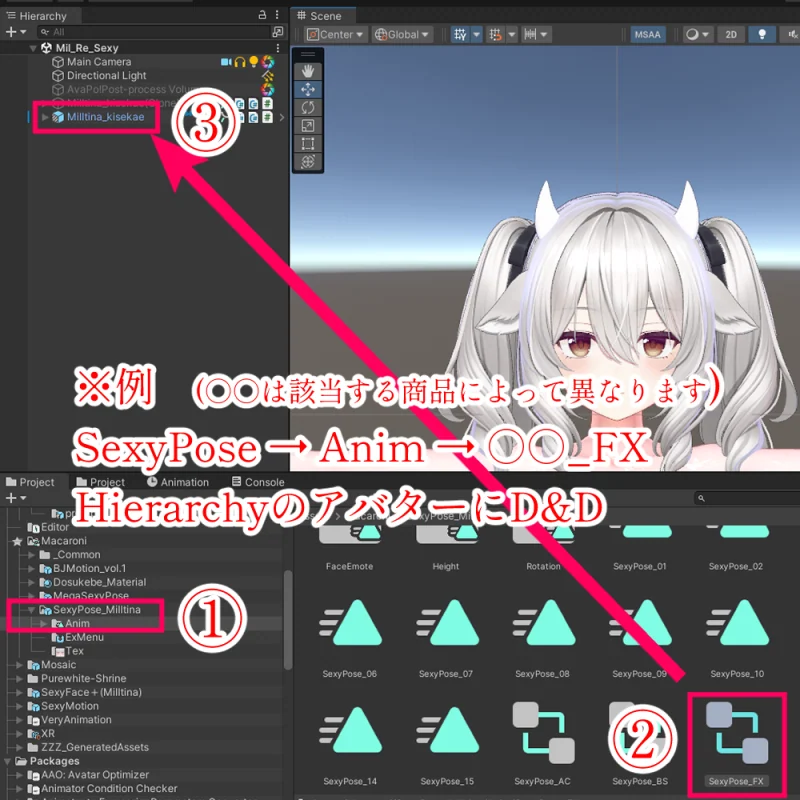Image resolution: width=800 pixels, height=800 pixels.
Task: Open the Hierarchy panel options menu
Action: coord(277,15)
